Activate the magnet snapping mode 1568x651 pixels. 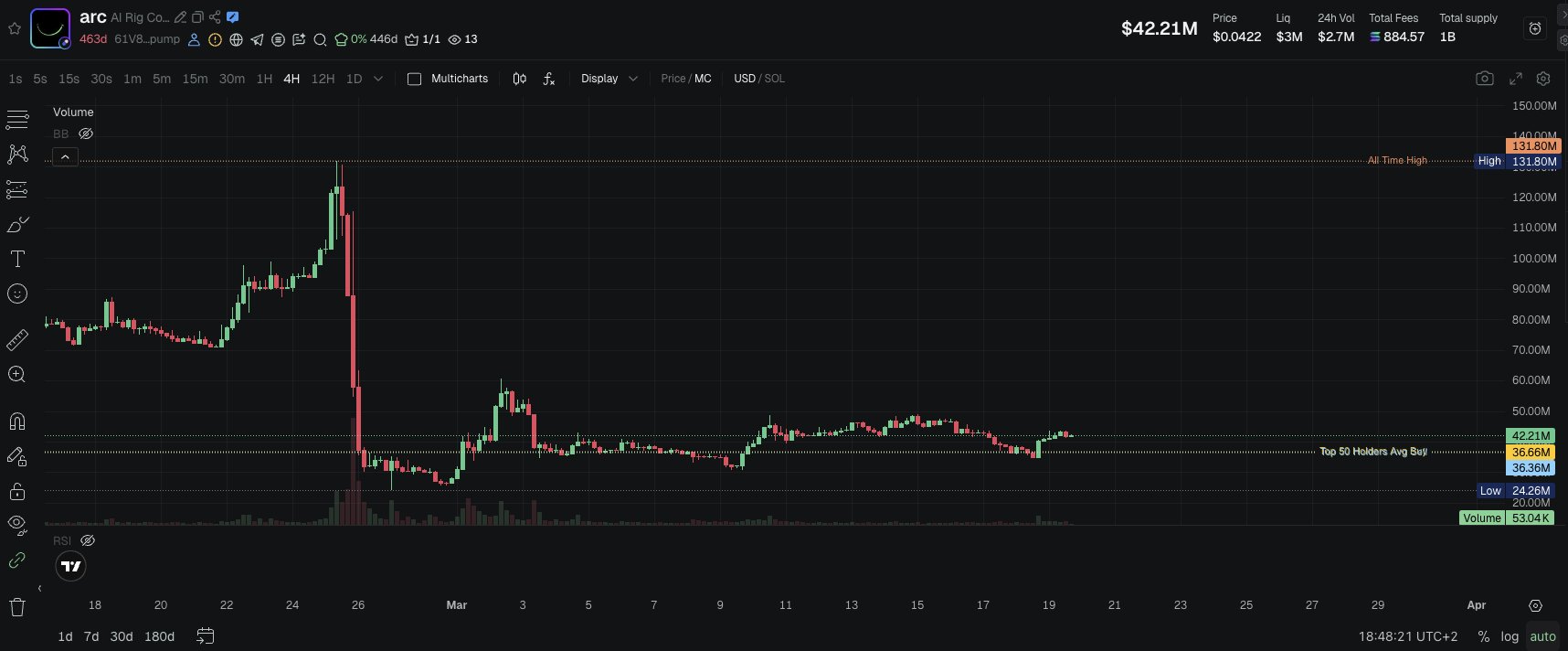point(17,421)
